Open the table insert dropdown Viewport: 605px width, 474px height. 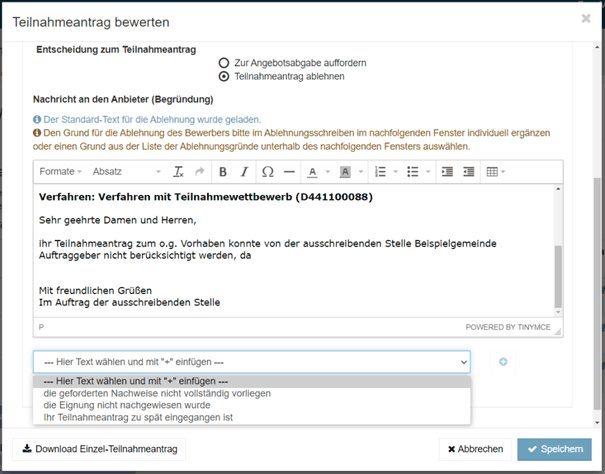click(x=495, y=172)
